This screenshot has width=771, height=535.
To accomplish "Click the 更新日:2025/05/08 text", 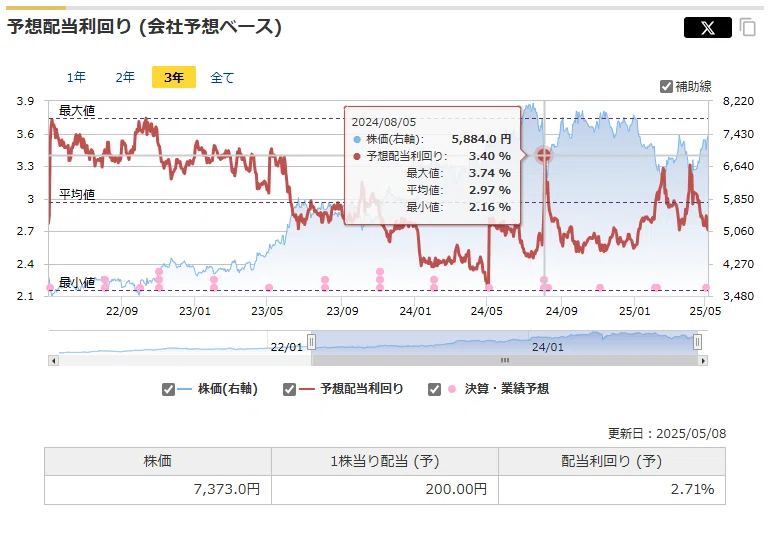I will click(667, 434).
